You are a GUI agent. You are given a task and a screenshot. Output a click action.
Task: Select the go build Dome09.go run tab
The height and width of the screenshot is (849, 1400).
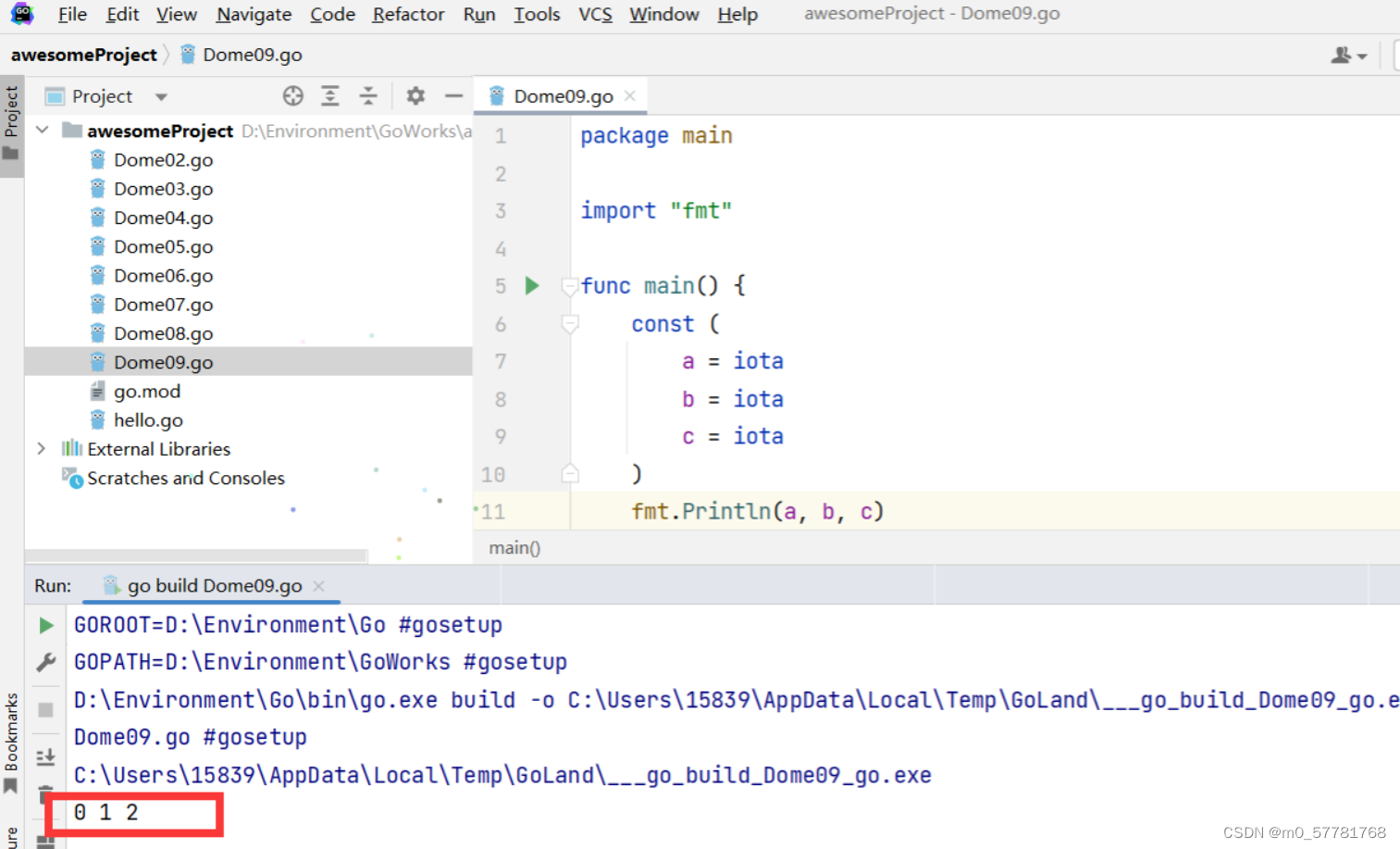pyautogui.click(x=214, y=586)
